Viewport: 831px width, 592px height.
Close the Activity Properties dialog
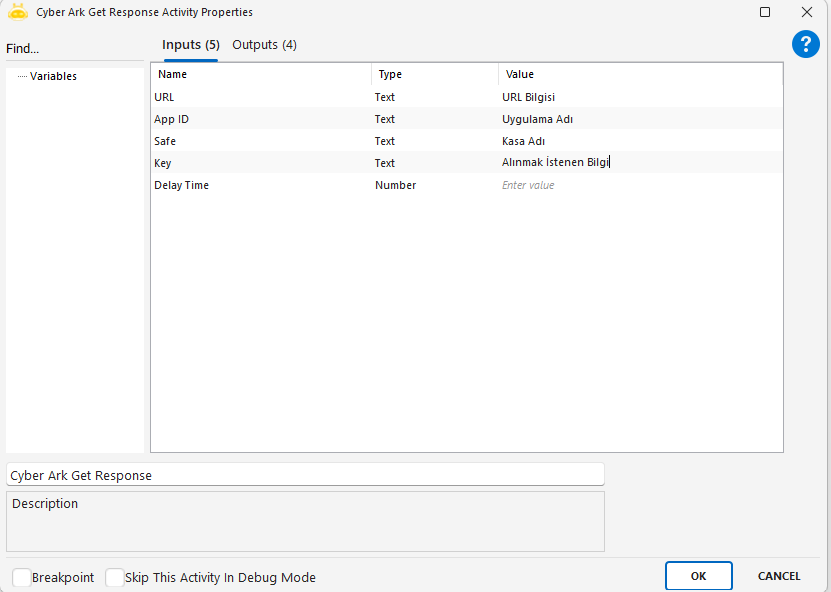point(807,12)
